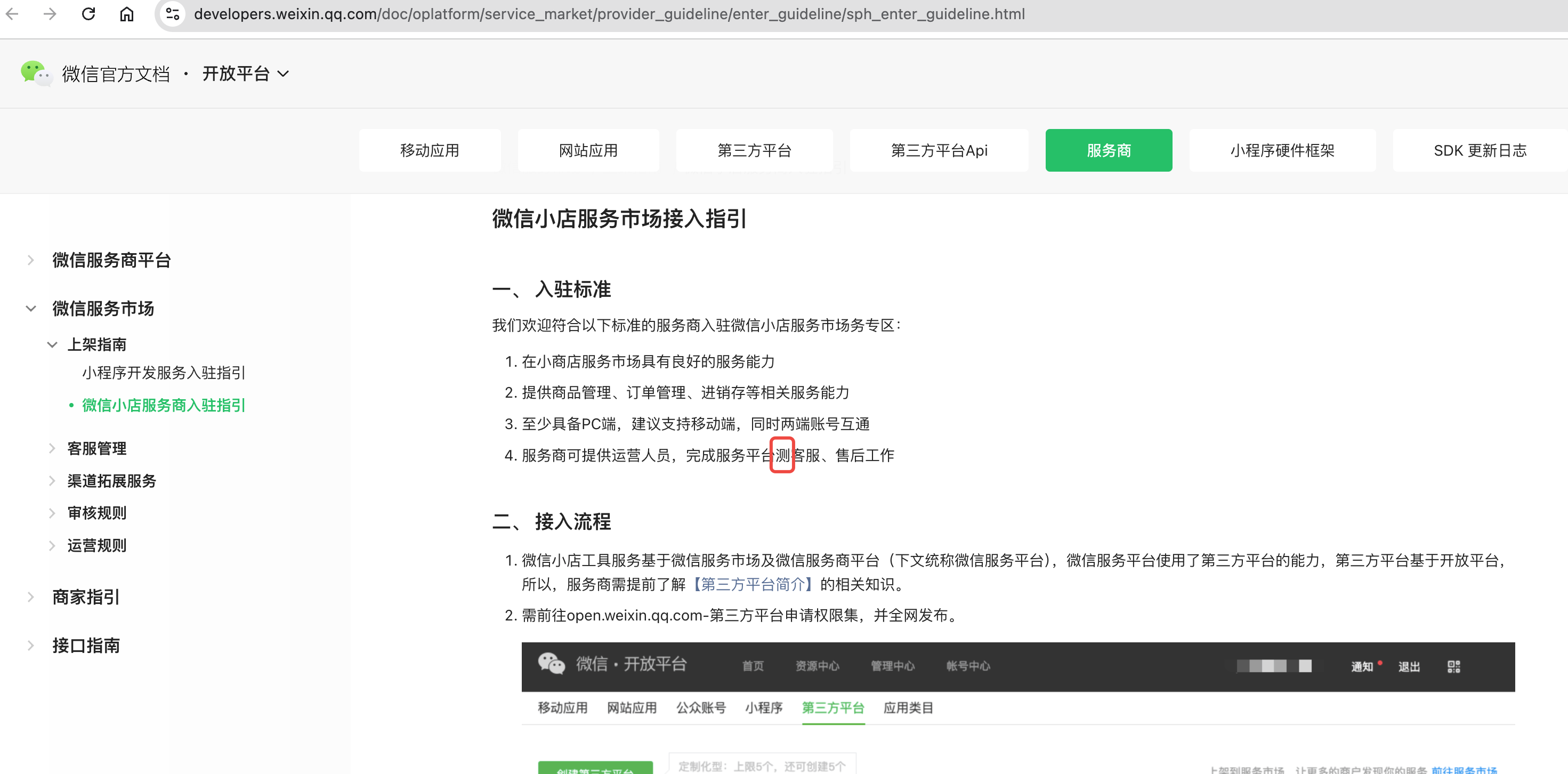Reload the page with refresh icon
Viewport: 1568px width, 774px height.
click(89, 13)
